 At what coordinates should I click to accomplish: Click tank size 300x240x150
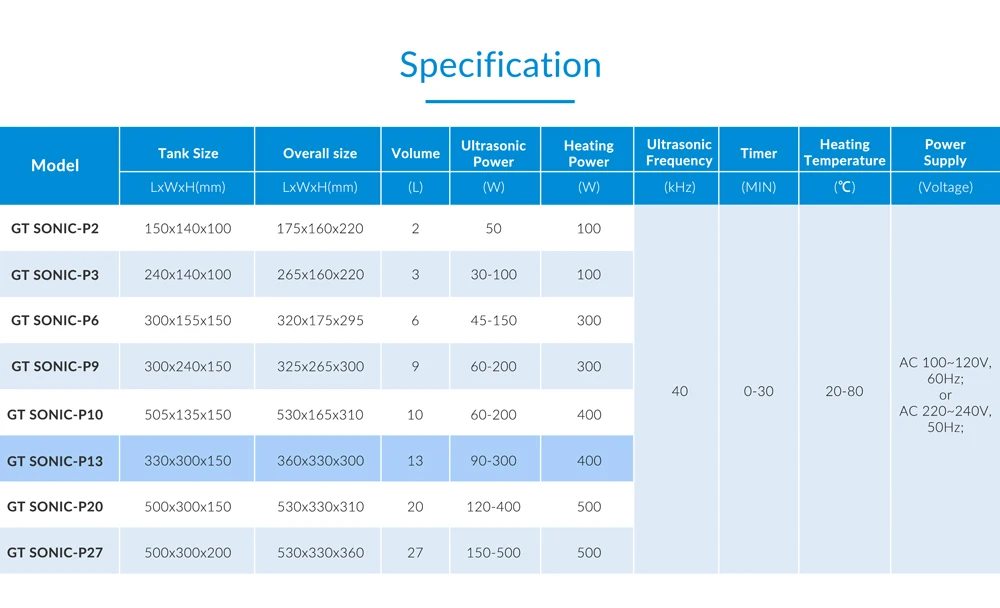click(188, 366)
